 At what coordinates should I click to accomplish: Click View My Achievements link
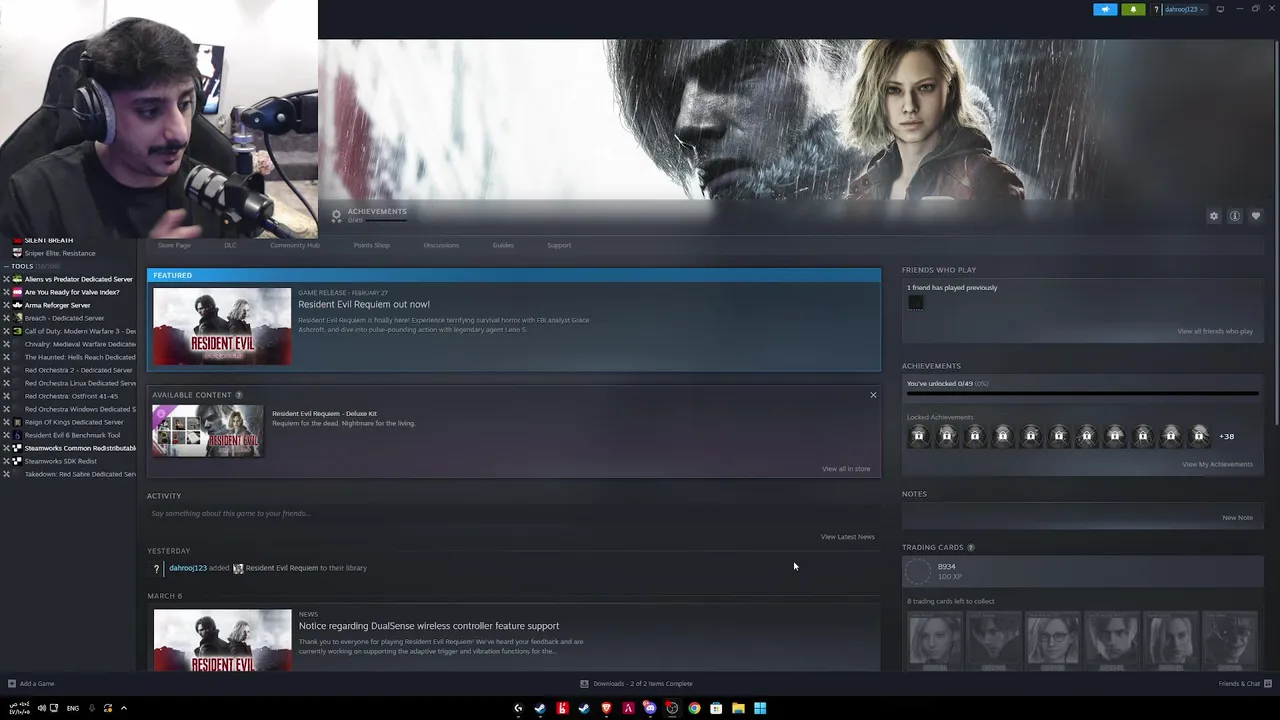point(1217,464)
